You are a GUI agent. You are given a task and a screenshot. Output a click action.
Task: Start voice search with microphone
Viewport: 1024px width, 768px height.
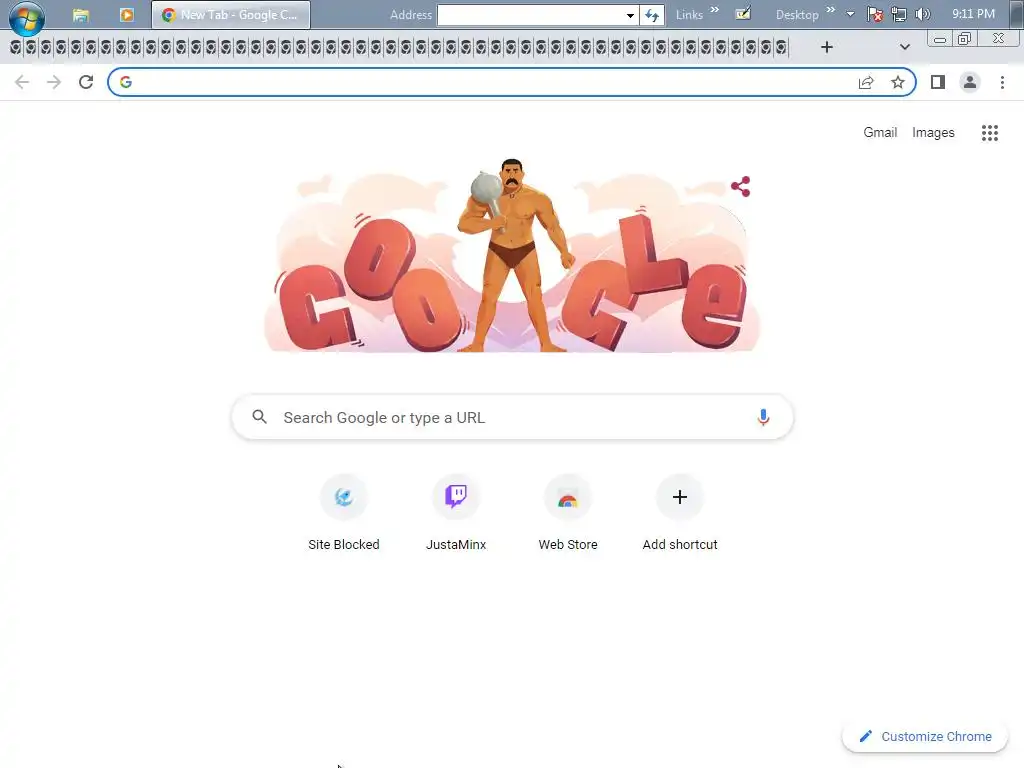(x=763, y=417)
